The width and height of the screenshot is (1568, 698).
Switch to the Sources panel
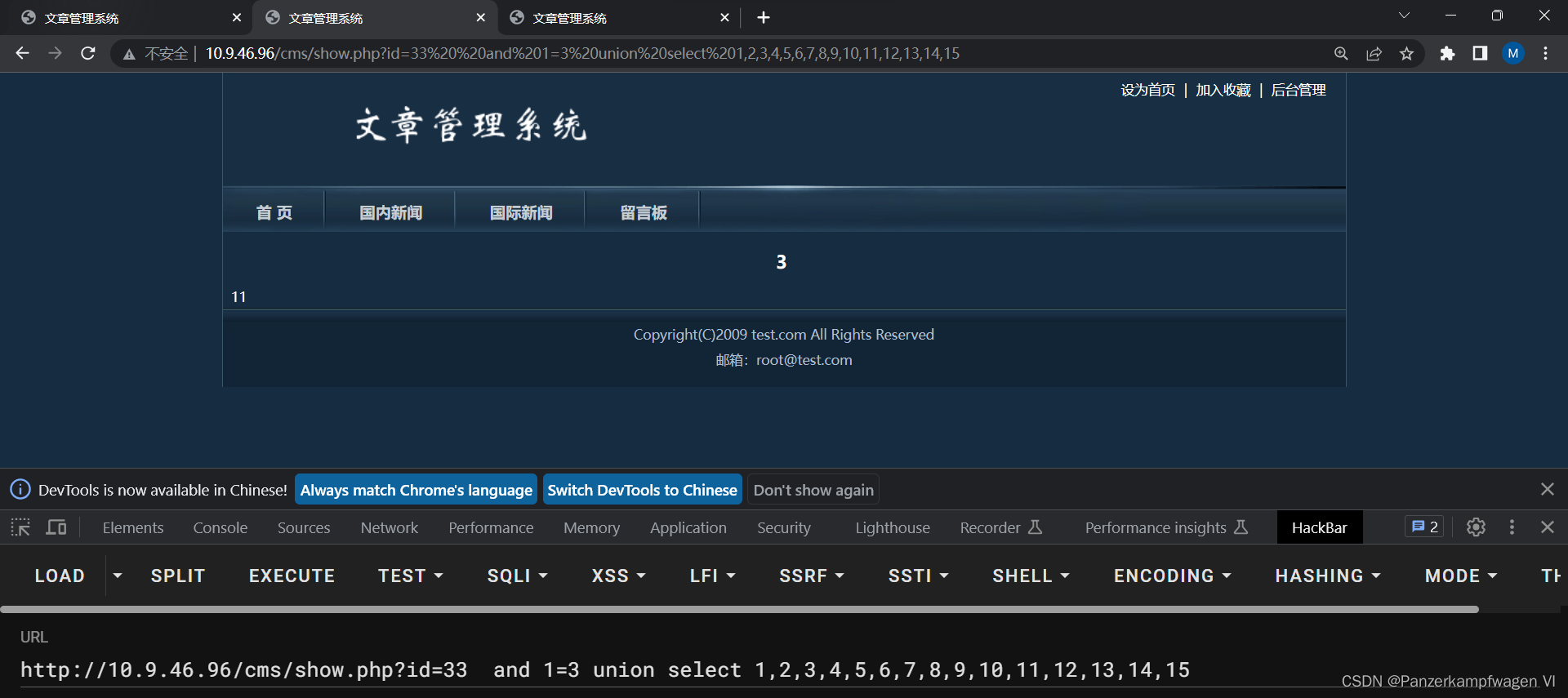tap(304, 528)
